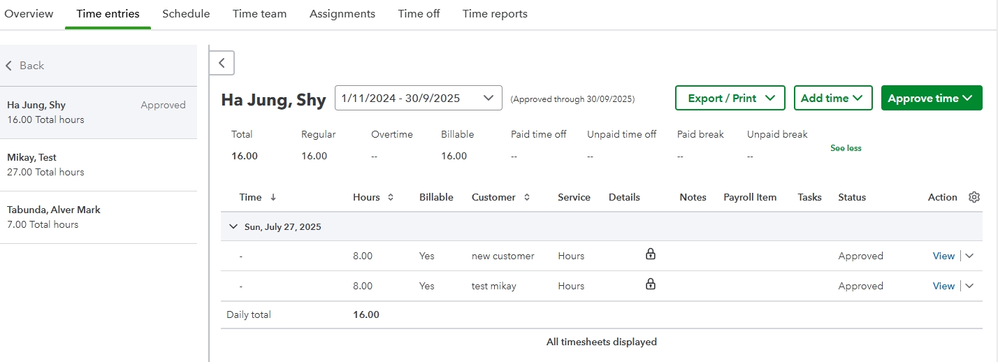
Task: Sort by Customer column
Action: tap(527, 197)
